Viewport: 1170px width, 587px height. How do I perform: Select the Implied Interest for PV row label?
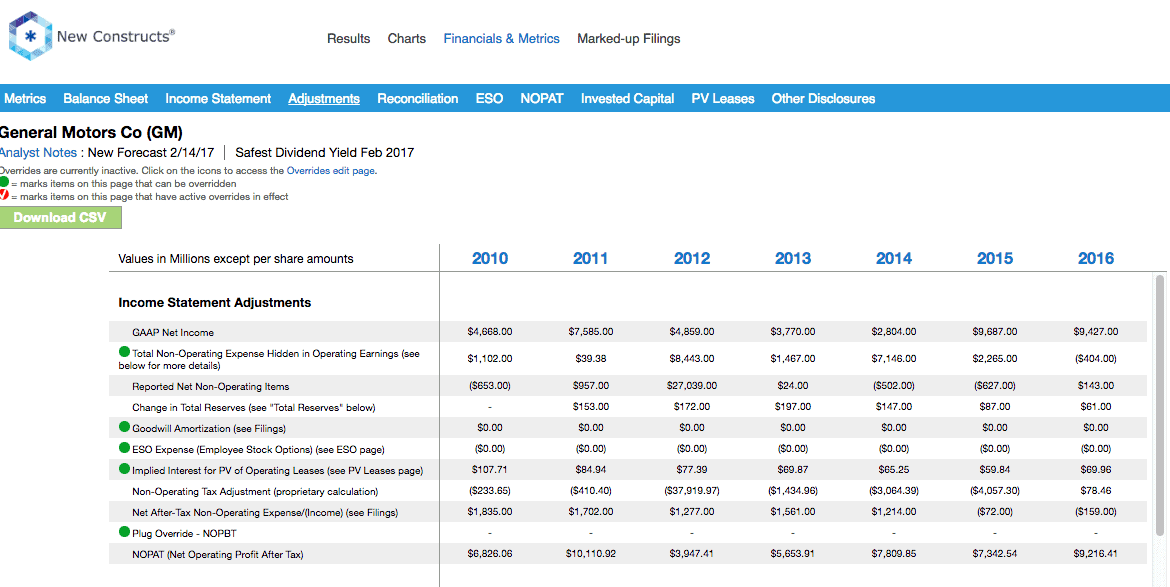[278, 471]
